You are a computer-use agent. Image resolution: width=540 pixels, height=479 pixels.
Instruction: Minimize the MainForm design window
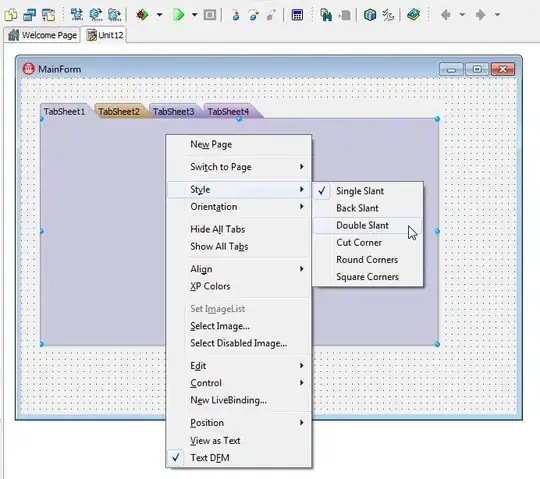tap(451, 69)
